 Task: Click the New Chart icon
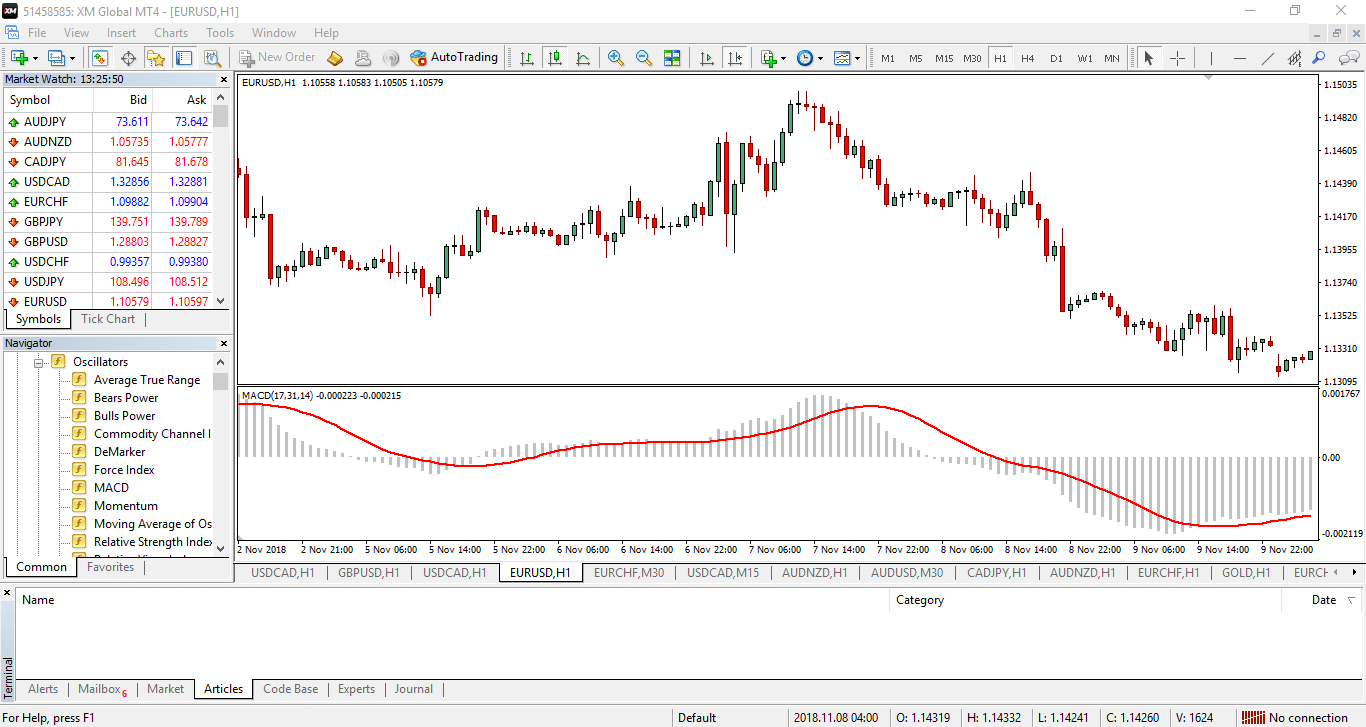point(20,58)
